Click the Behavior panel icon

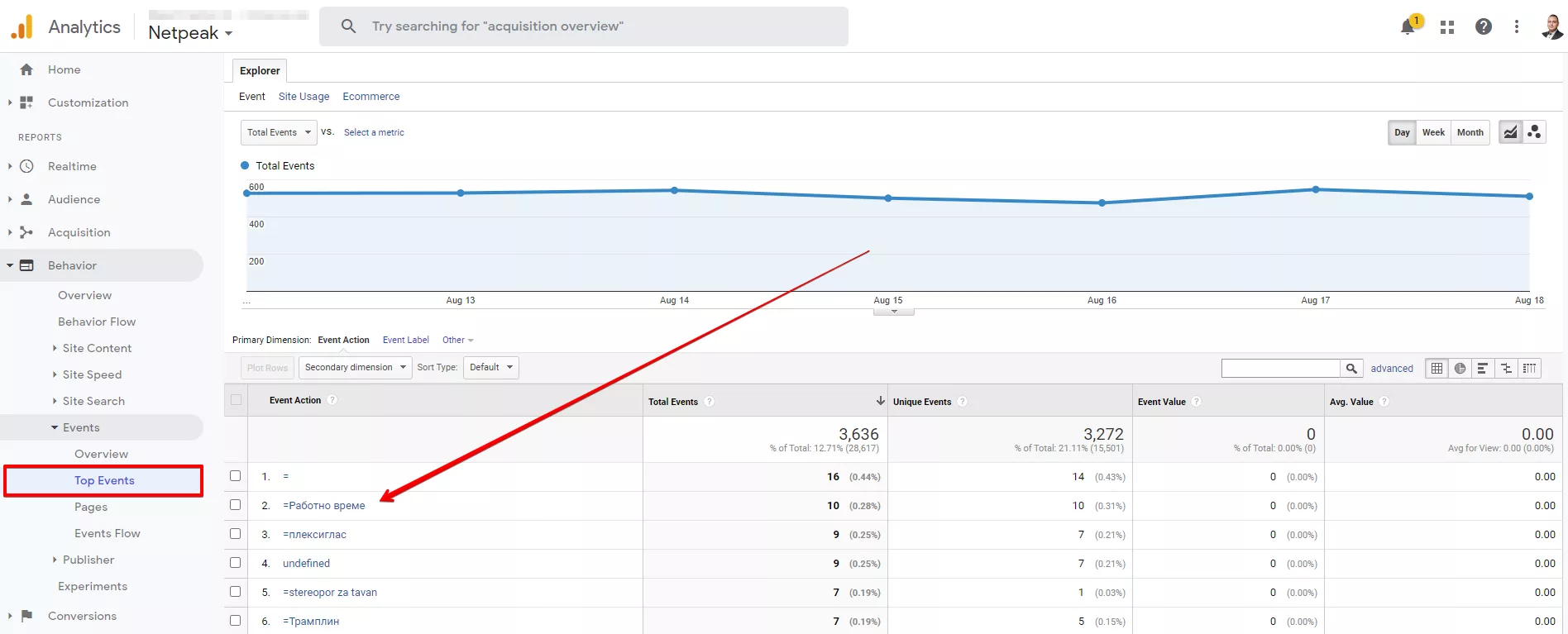point(26,265)
